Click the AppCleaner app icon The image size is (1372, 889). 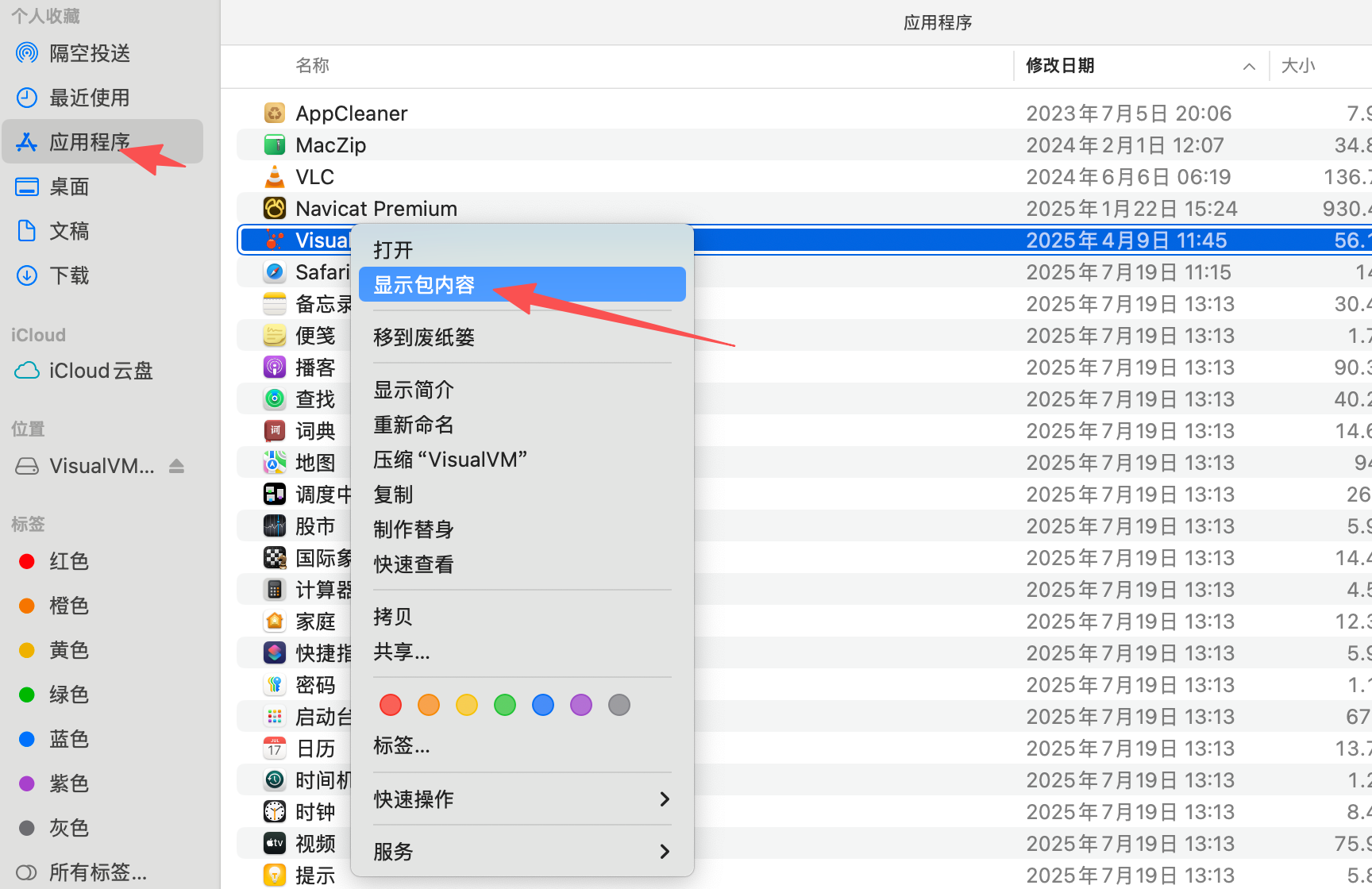(x=275, y=114)
